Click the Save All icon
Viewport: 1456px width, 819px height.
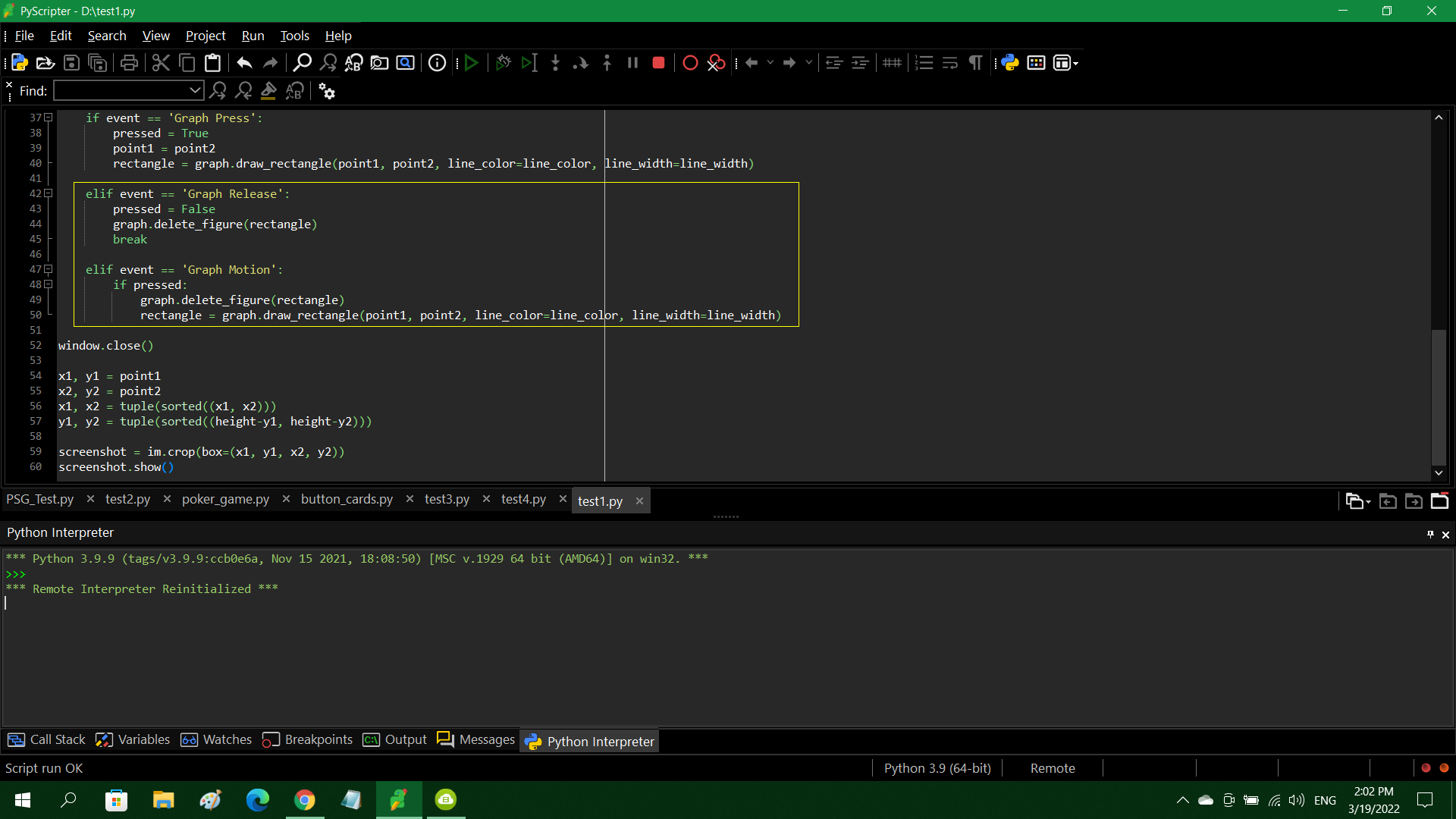click(x=97, y=63)
